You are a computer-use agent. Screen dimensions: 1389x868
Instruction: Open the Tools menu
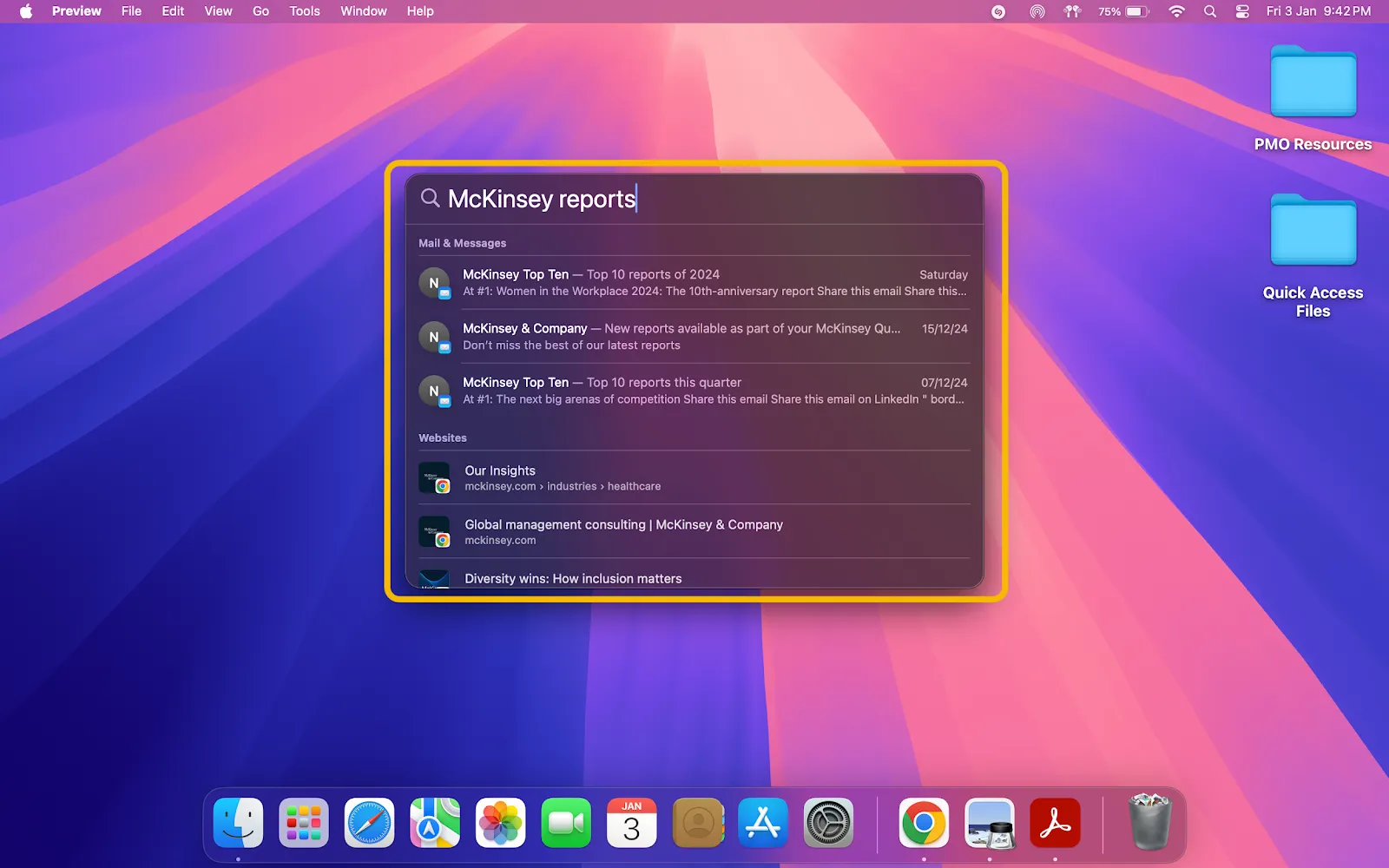click(x=305, y=11)
